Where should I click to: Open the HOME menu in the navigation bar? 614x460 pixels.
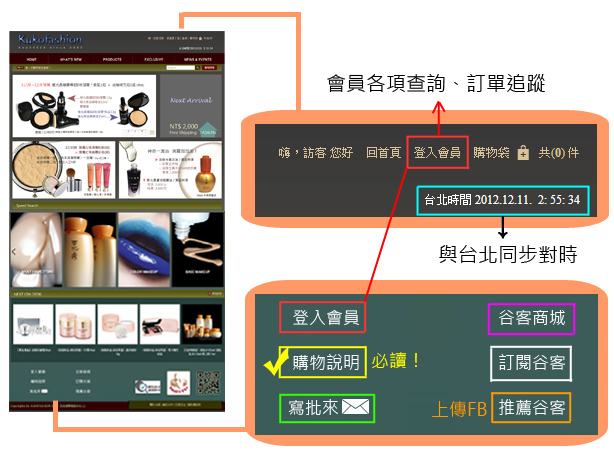32,60
